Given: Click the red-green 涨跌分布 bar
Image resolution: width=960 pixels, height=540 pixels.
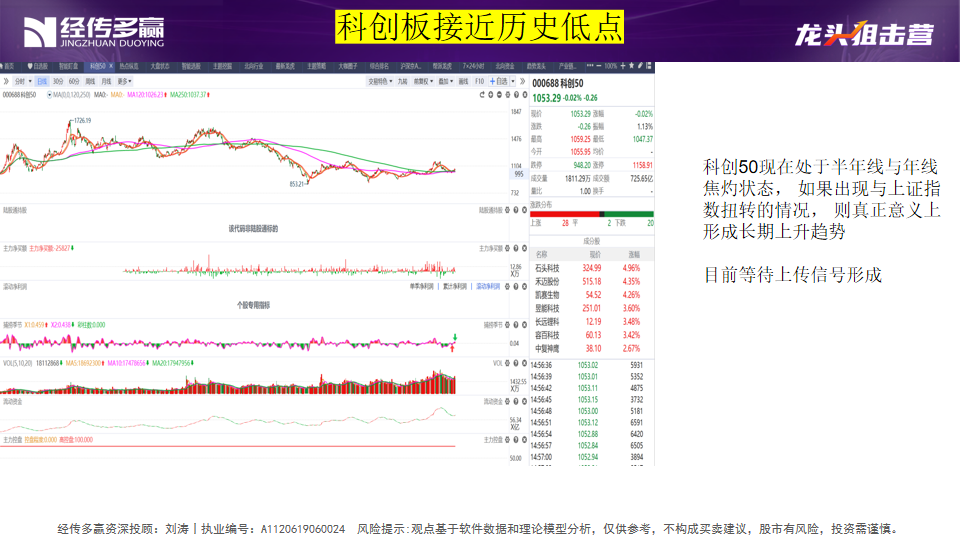Looking at the screenshot, I should [591, 214].
